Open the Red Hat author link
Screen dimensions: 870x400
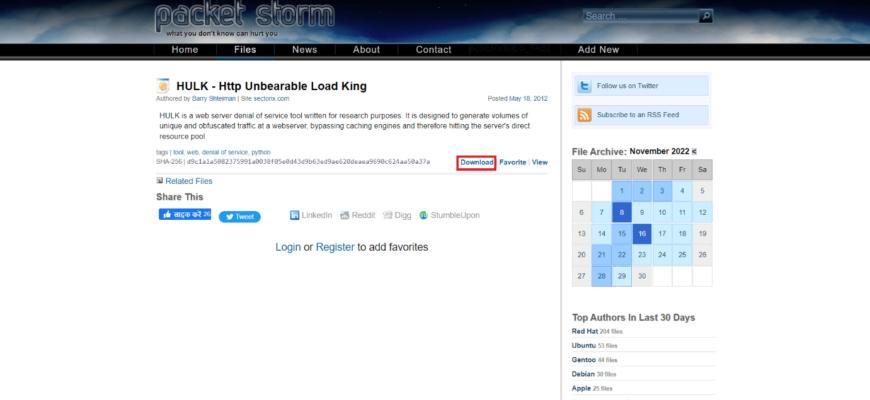coord(585,331)
